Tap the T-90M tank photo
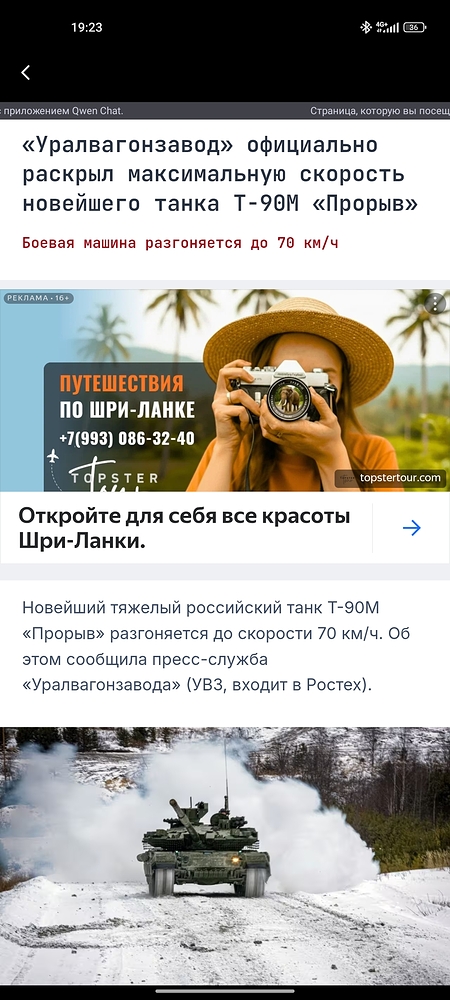The image size is (450, 1000). point(225,856)
